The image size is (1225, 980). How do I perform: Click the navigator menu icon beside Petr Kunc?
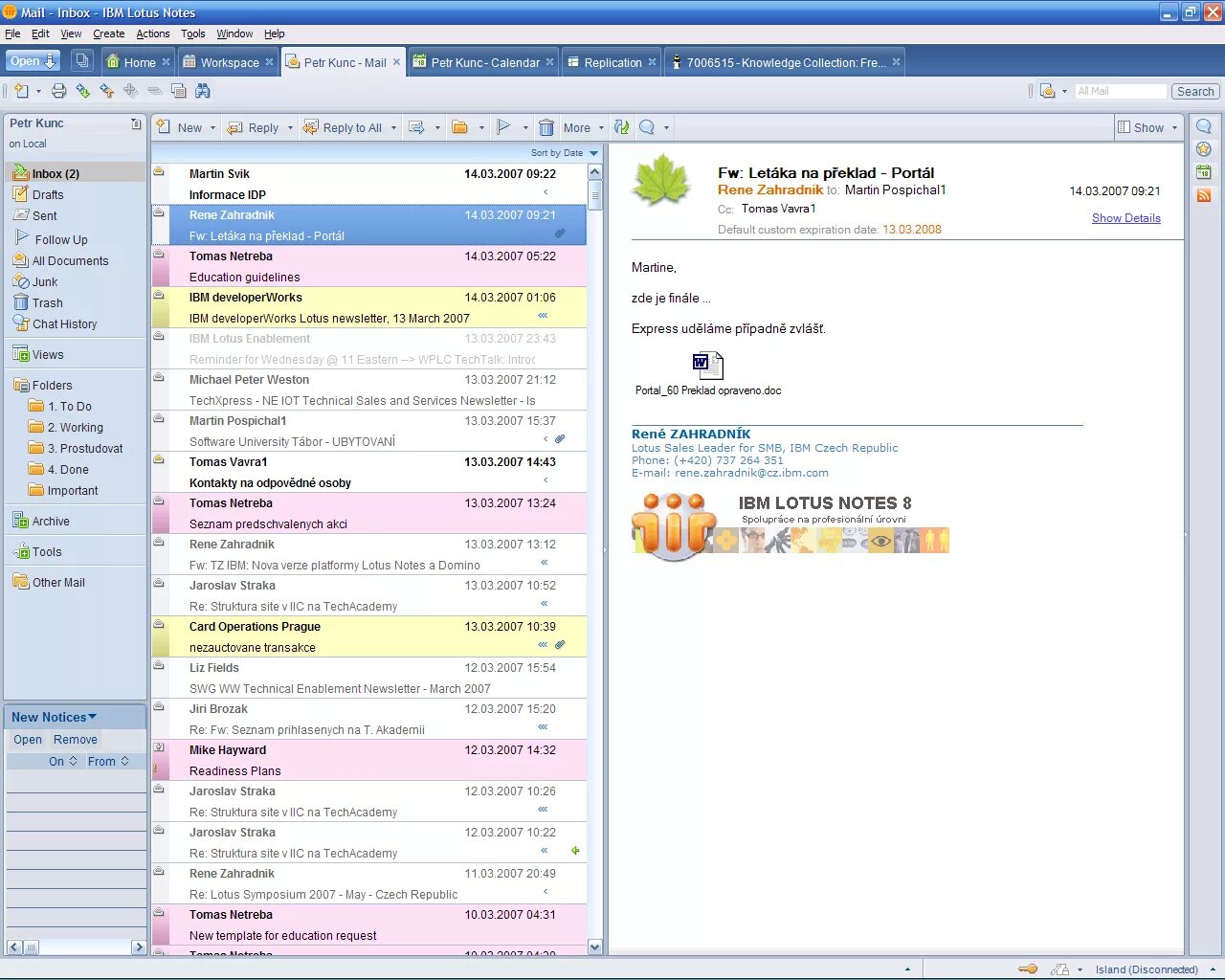coord(136,123)
